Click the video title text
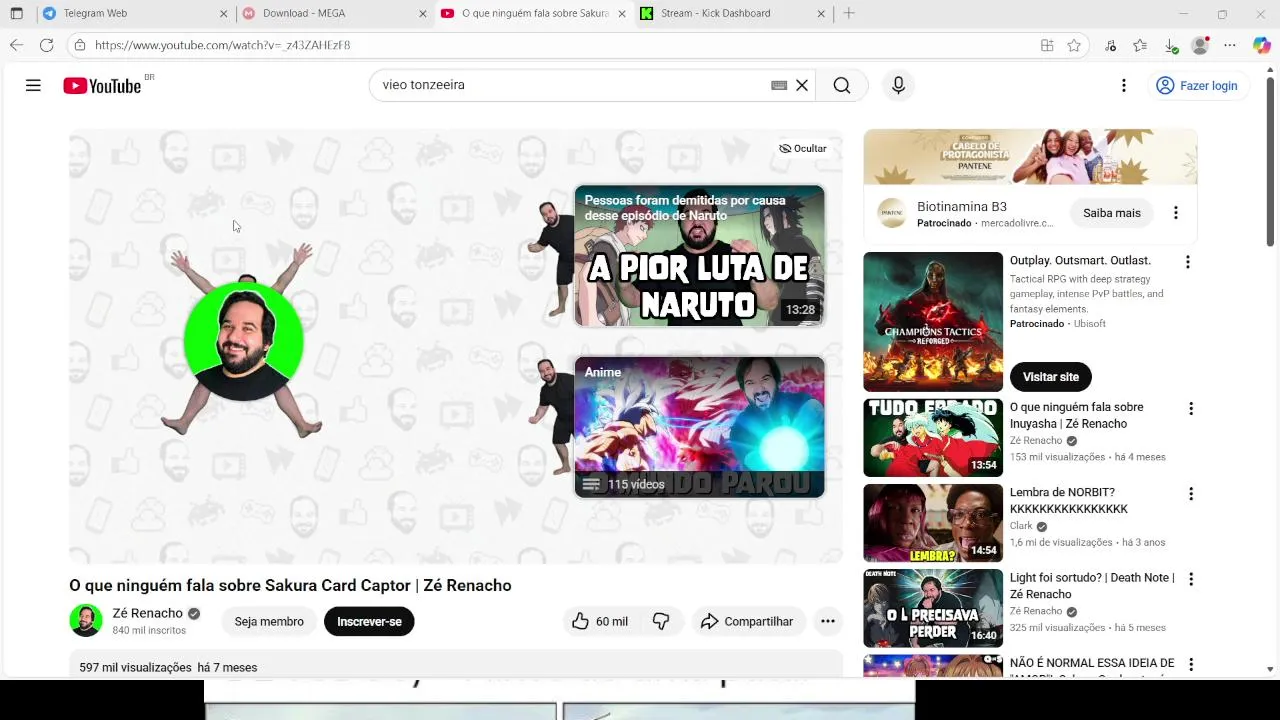The image size is (1280, 720). point(290,585)
